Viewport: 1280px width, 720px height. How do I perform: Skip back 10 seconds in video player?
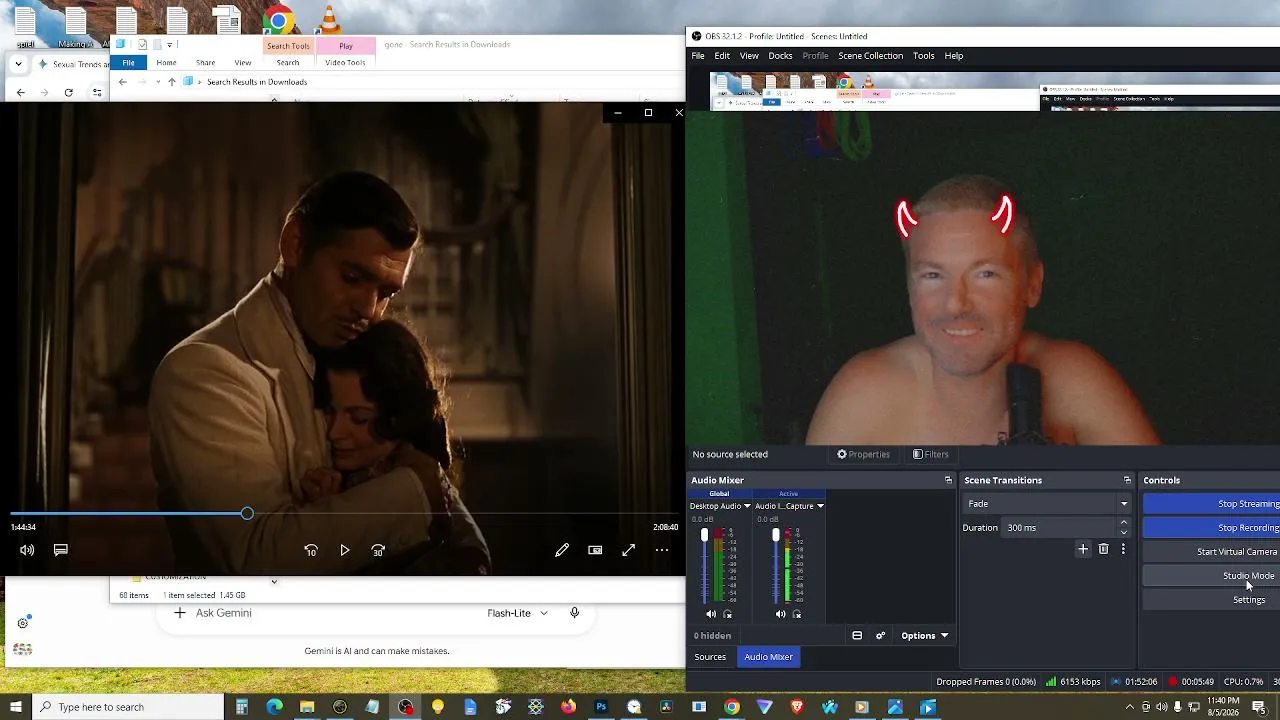tap(311, 550)
